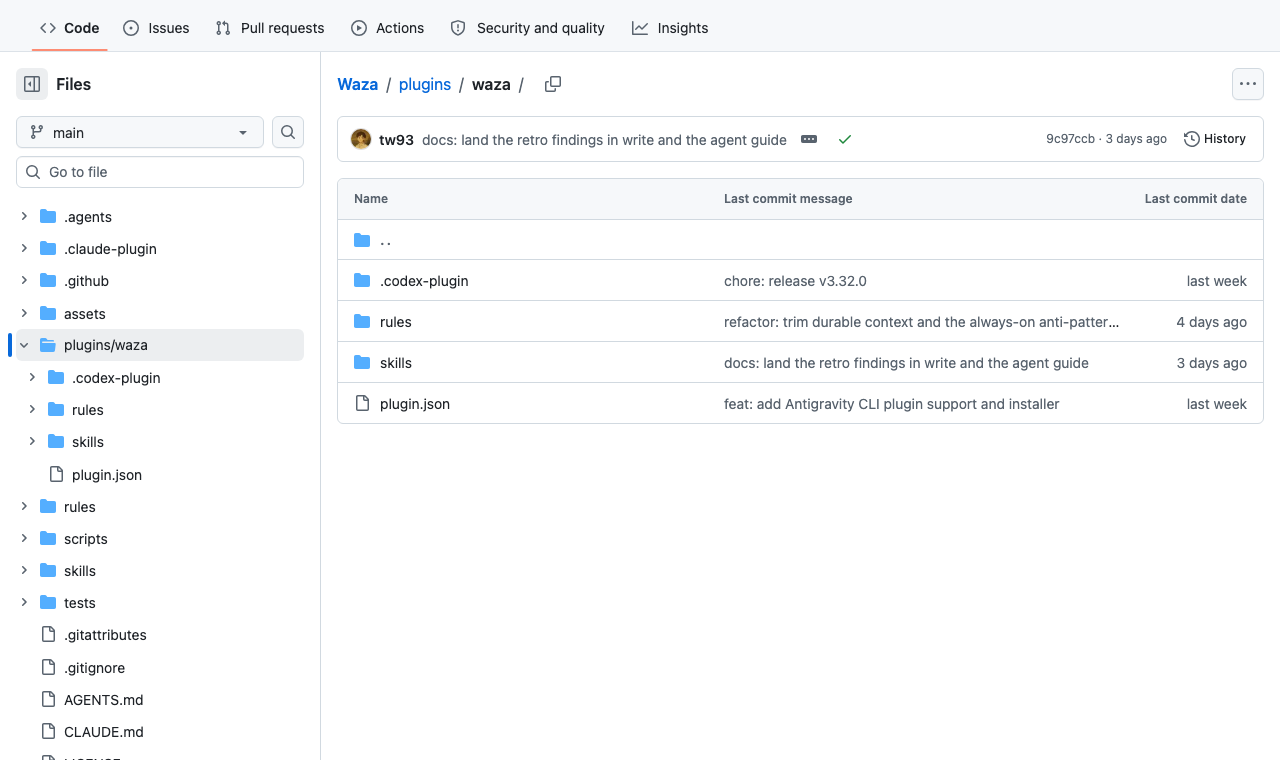Image resolution: width=1280 pixels, height=760 pixels.
Task: Expand the .claude-plugin folder chevron
Action: pyautogui.click(x=24, y=248)
